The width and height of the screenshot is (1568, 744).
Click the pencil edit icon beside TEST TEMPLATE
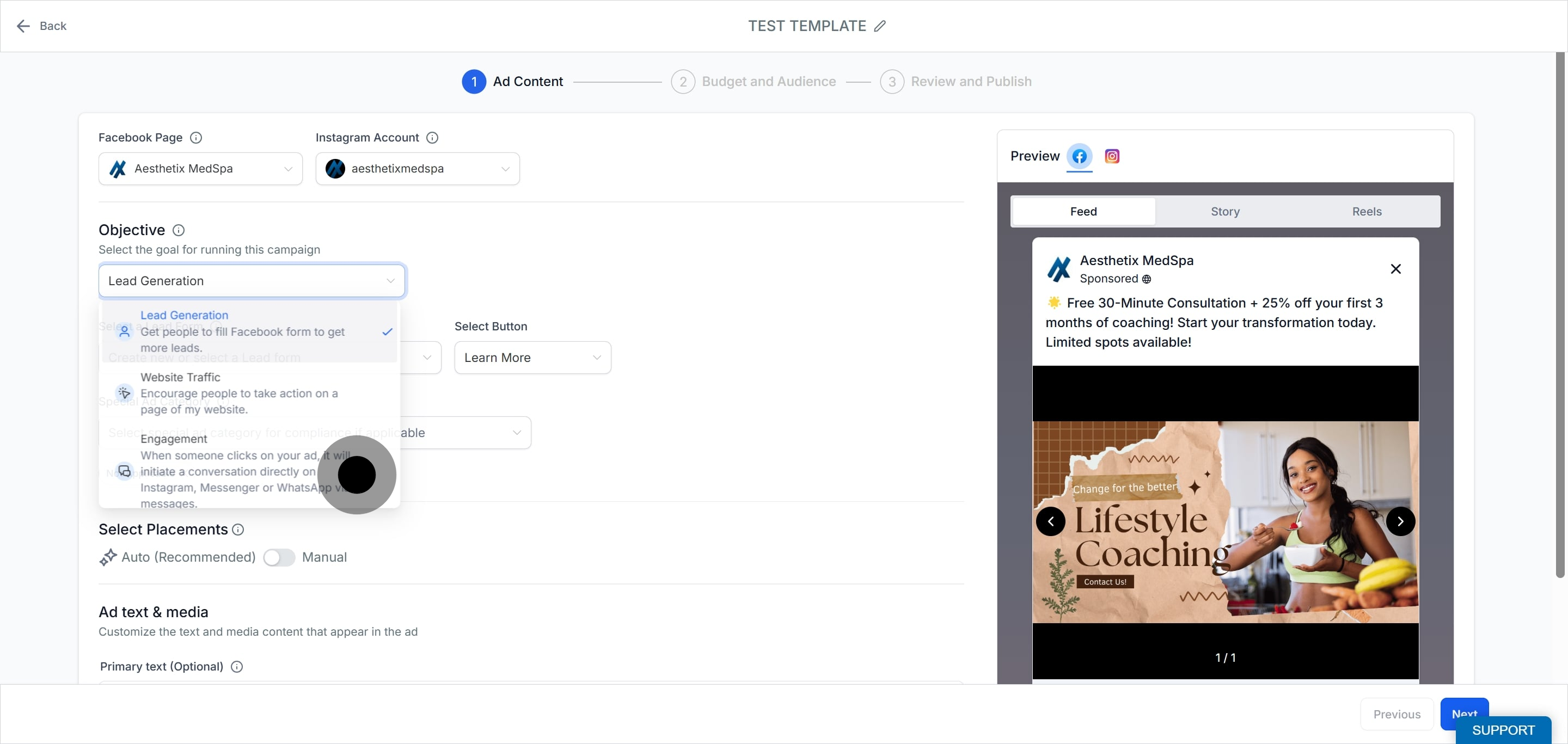(880, 26)
